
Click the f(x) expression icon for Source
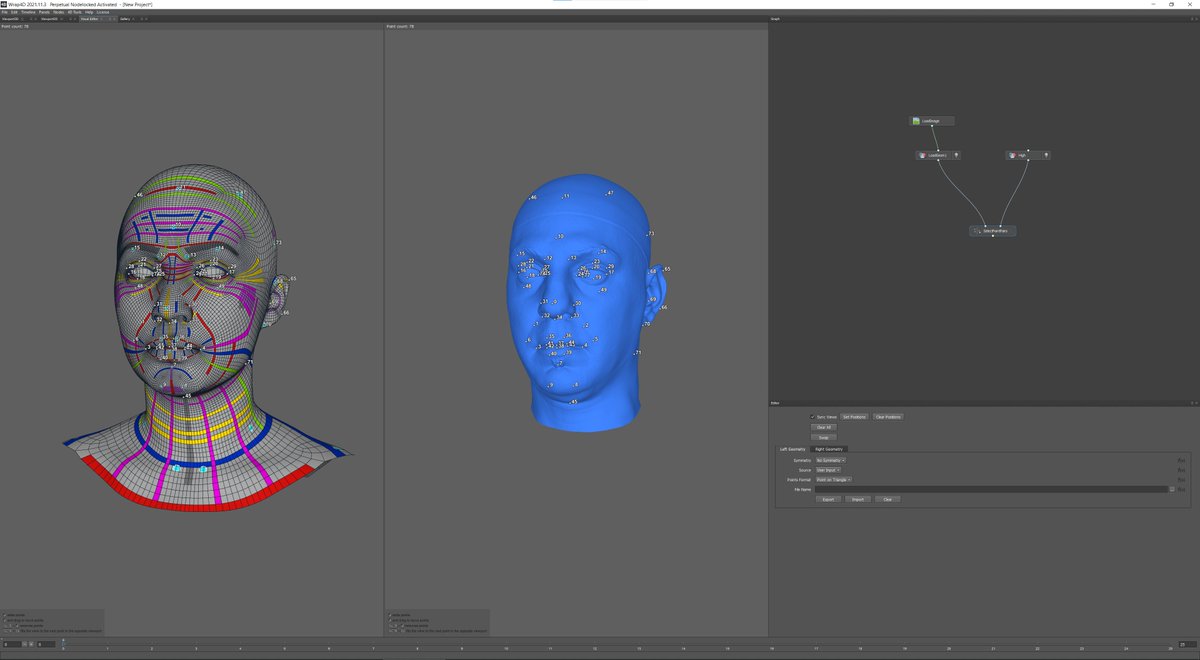point(1181,470)
